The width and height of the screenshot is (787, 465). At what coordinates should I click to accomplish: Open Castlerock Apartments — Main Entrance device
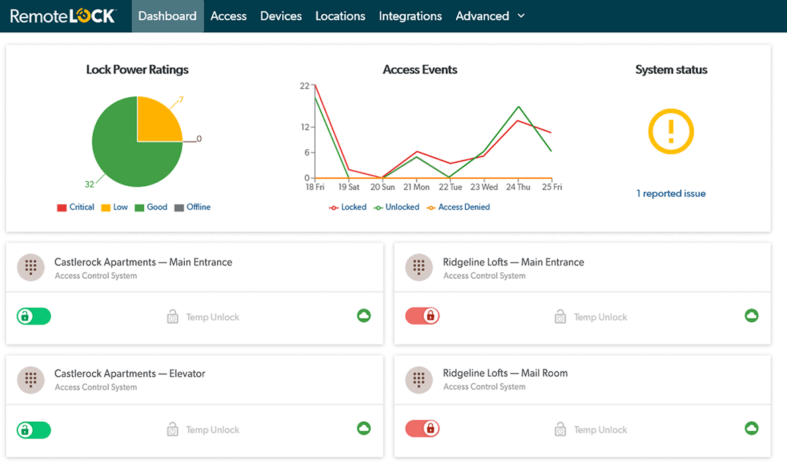(143, 262)
